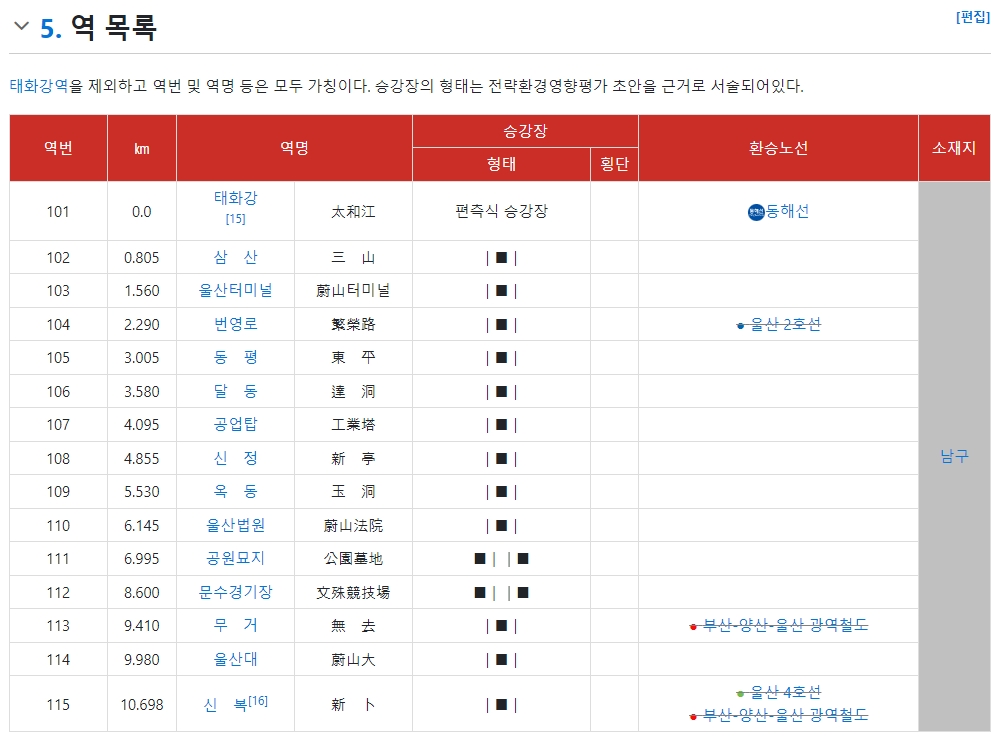Click the 繁榮路 hanja cell
The width and height of the screenshot is (1004, 747).
coord(353,325)
